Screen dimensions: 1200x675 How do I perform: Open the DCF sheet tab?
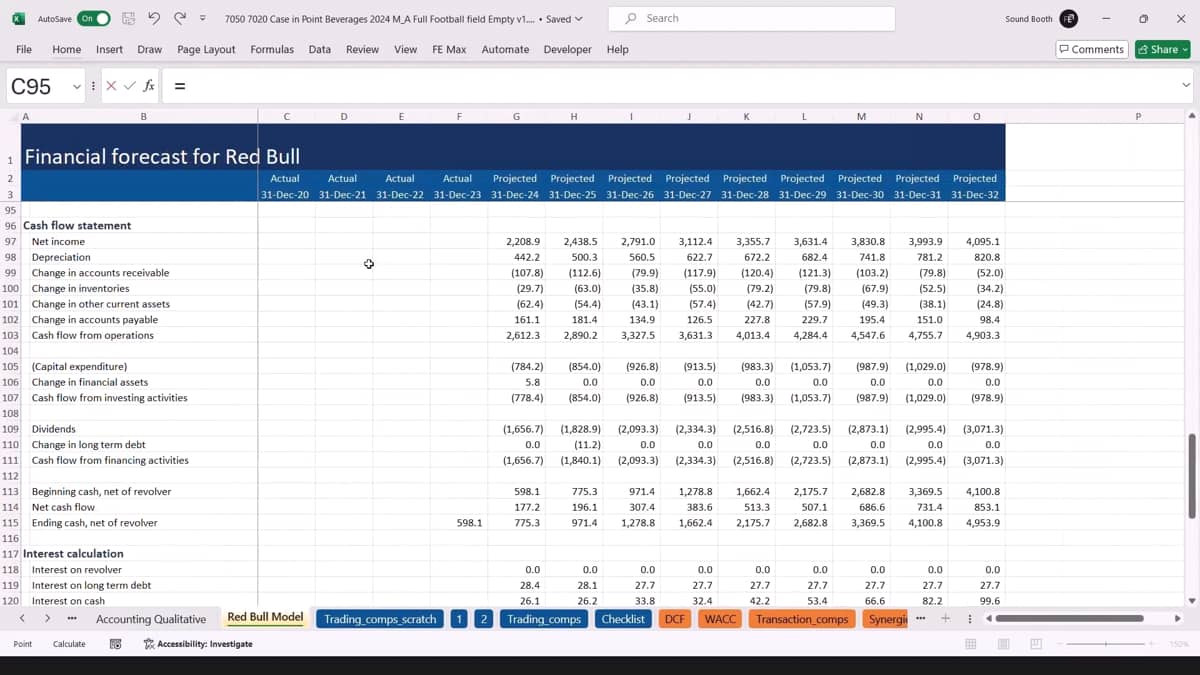[675, 619]
